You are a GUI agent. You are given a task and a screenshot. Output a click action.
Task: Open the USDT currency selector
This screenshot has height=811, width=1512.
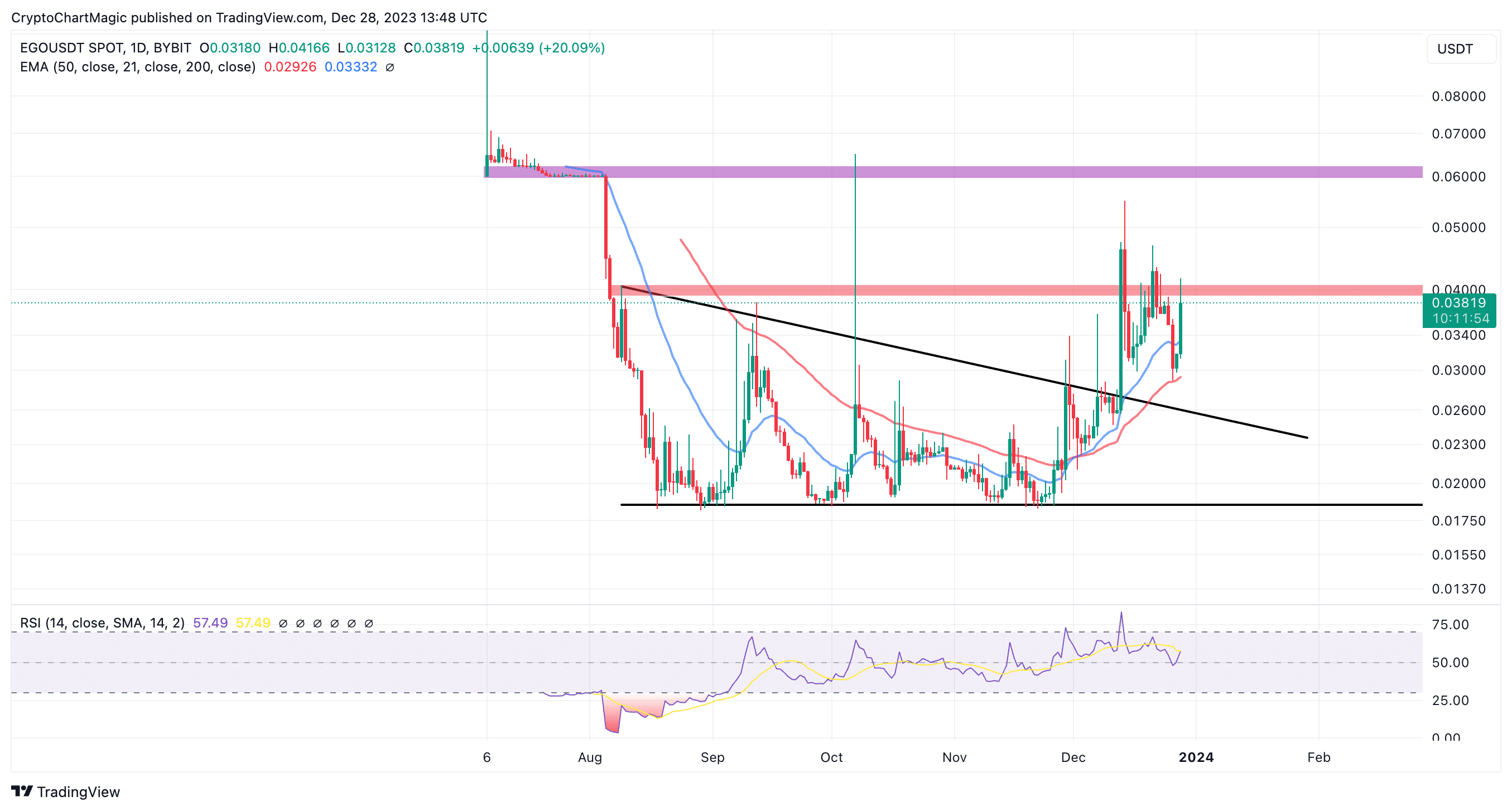(1461, 49)
